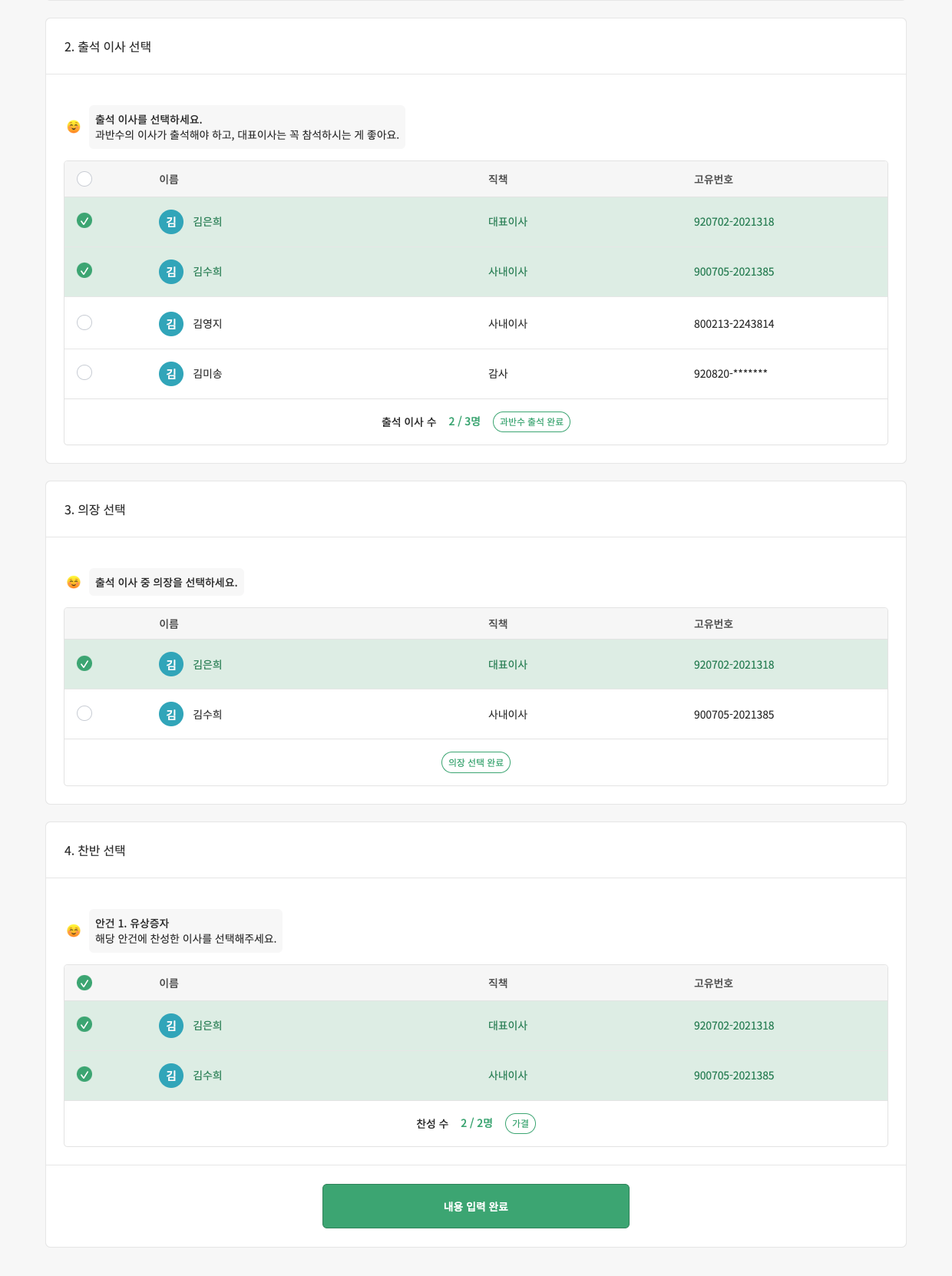Check 김영지 as attending director
This screenshot has height=1276, width=952.
(x=84, y=322)
